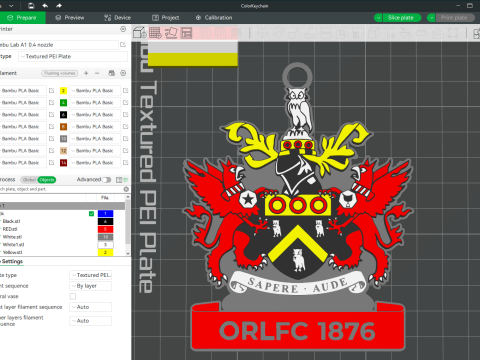Open the Print plate options dropdown arrow
This screenshot has width=480, height=360.
431,18
